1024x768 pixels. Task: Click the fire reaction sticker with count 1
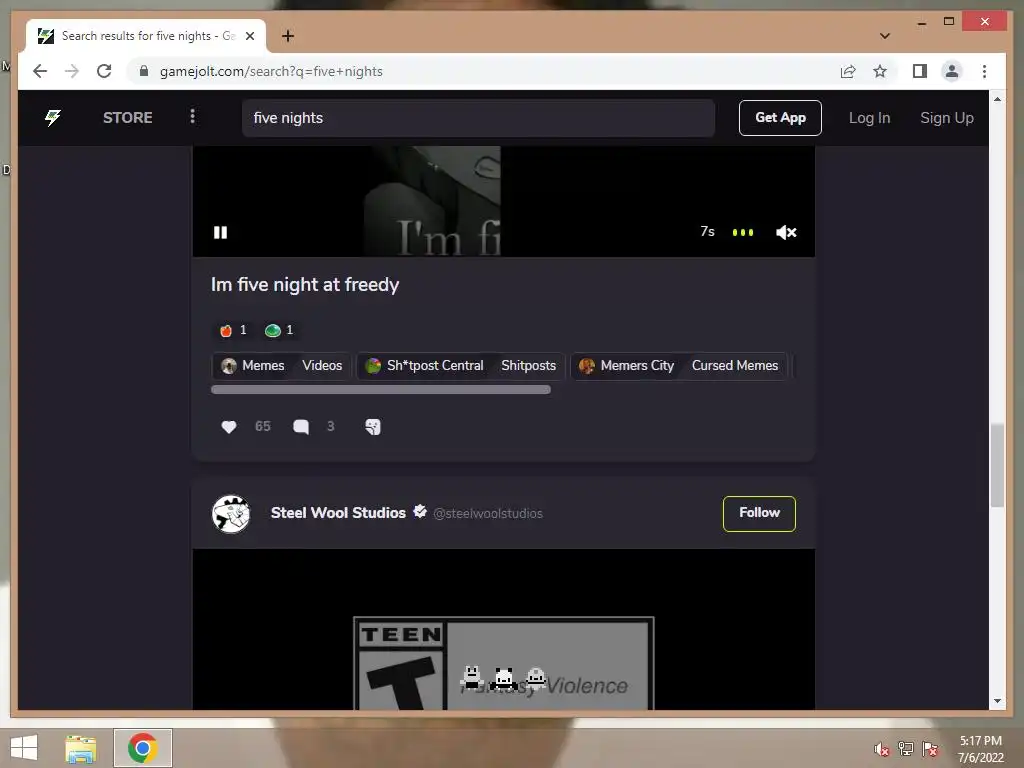(x=233, y=330)
